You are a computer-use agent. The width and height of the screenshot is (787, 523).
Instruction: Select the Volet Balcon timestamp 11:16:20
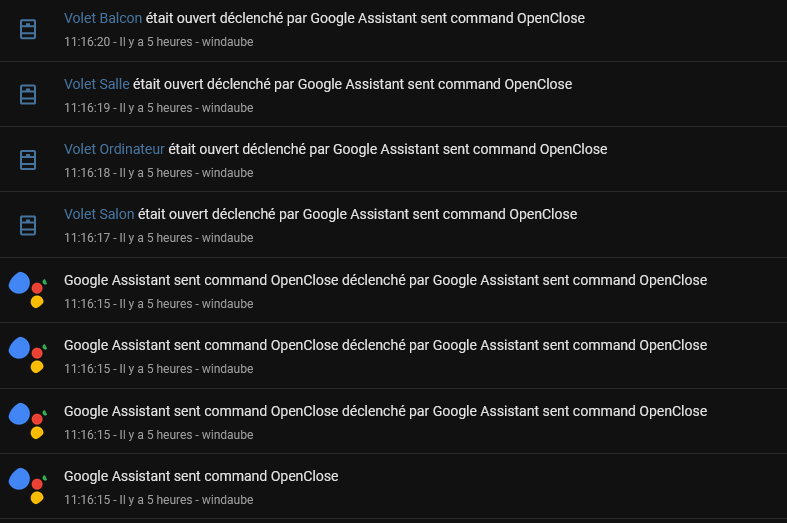pos(87,42)
